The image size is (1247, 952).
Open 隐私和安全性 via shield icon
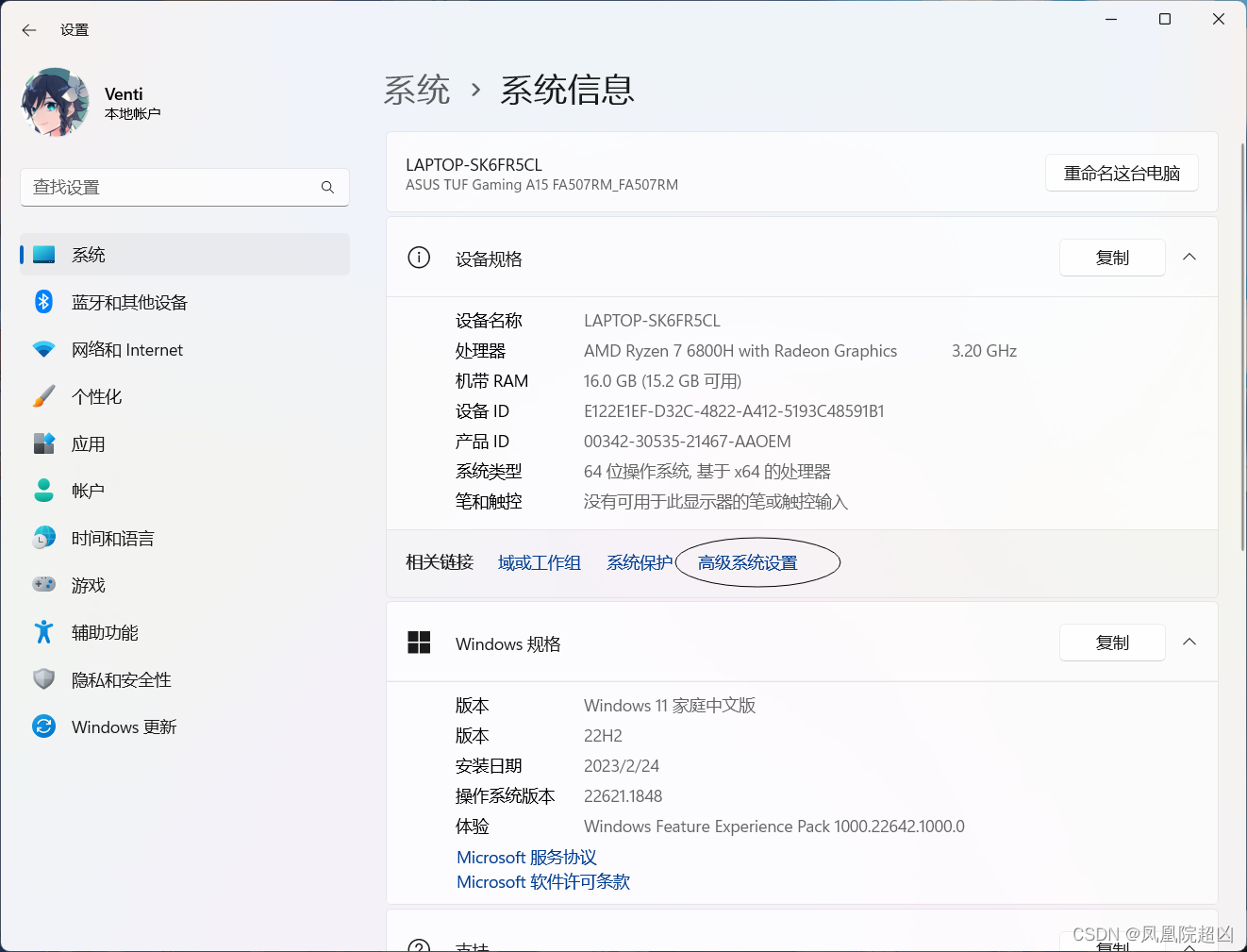pyautogui.click(x=44, y=679)
